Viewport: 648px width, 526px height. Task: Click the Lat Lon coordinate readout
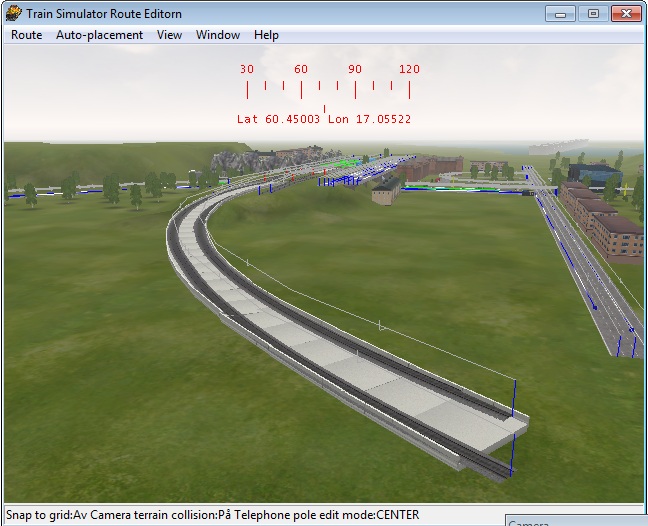tap(324, 119)
